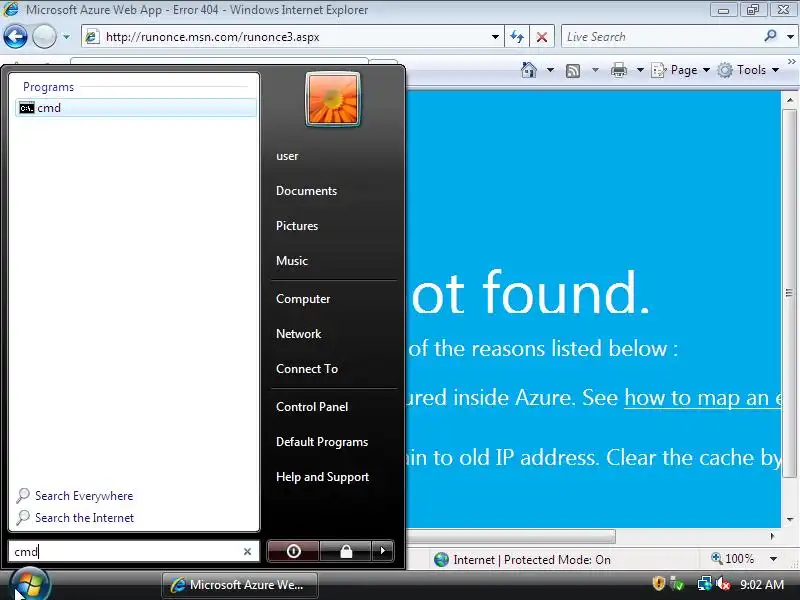Lock the computer with lock button
800x600 pixels.
346,551
